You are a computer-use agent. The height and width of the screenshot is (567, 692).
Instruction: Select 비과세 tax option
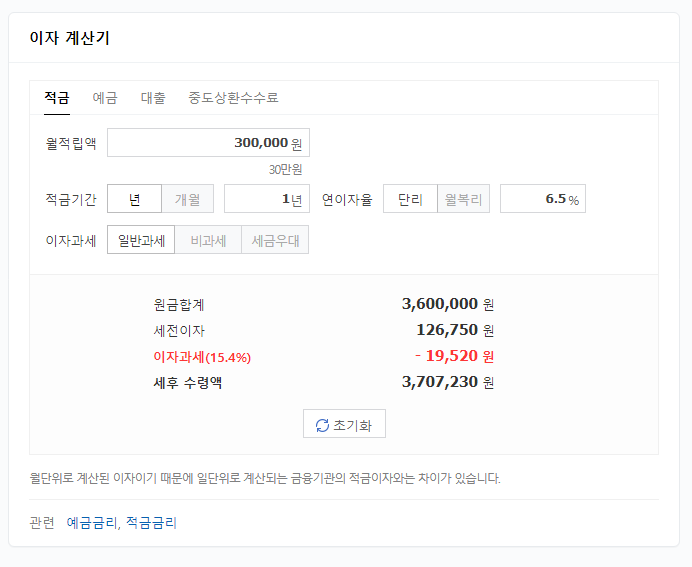[208, 240]
